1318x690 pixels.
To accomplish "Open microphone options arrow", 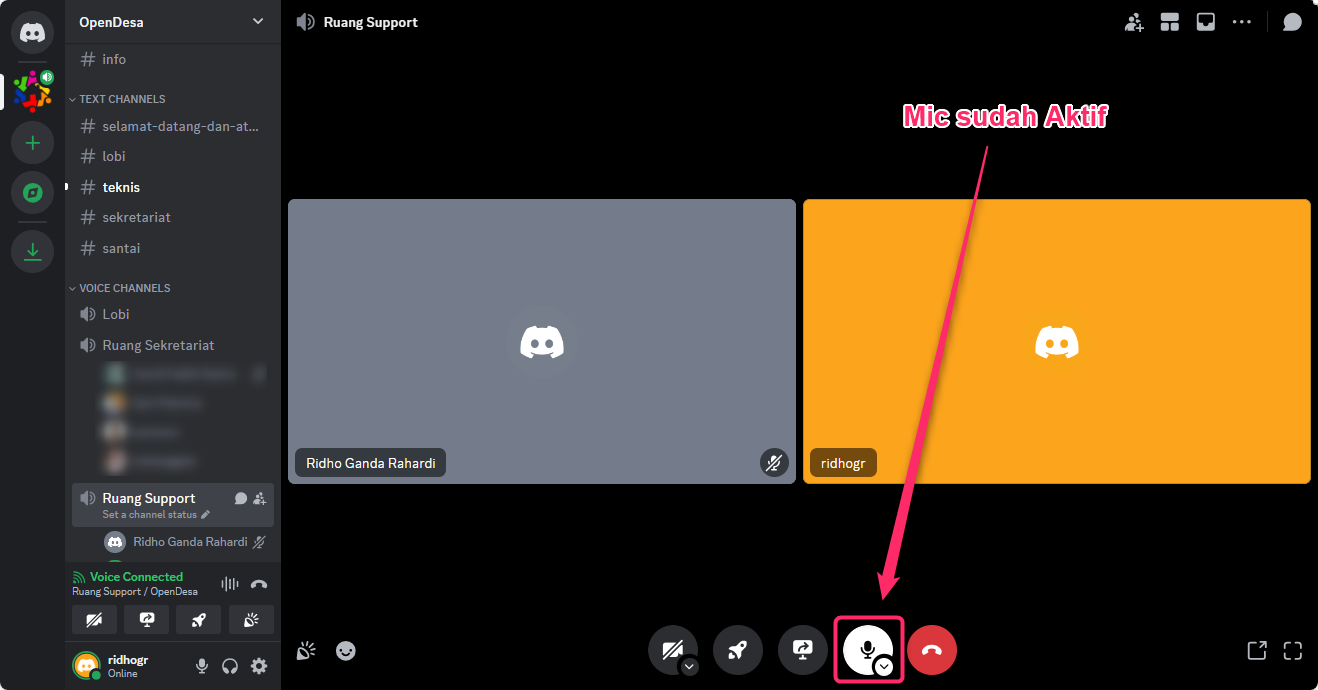I will coord(884,667).
